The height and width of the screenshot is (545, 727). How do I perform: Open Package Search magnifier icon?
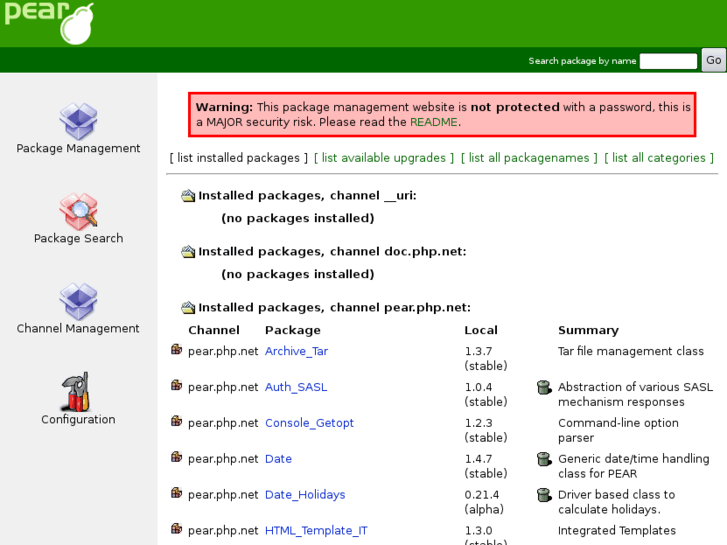point(78,212)
